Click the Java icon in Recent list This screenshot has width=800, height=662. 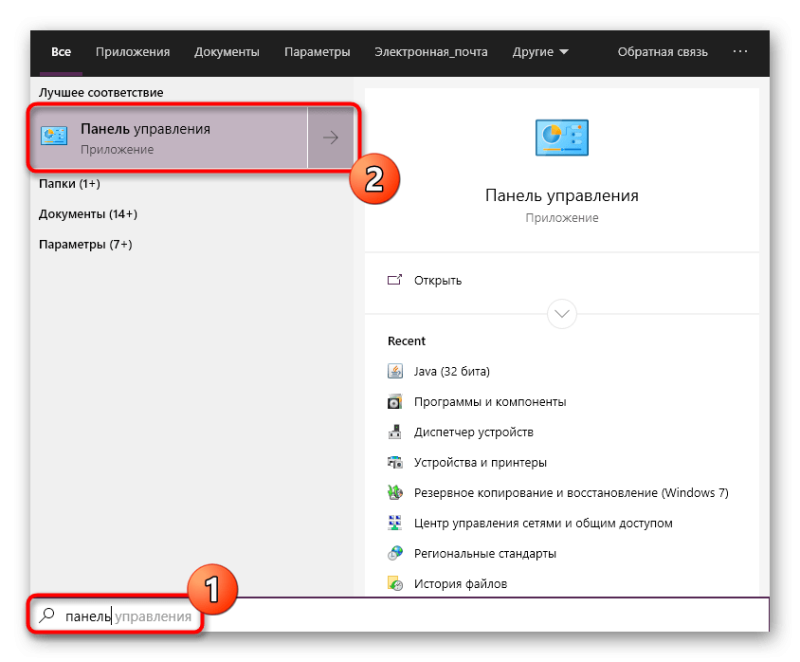pos(395,371)
